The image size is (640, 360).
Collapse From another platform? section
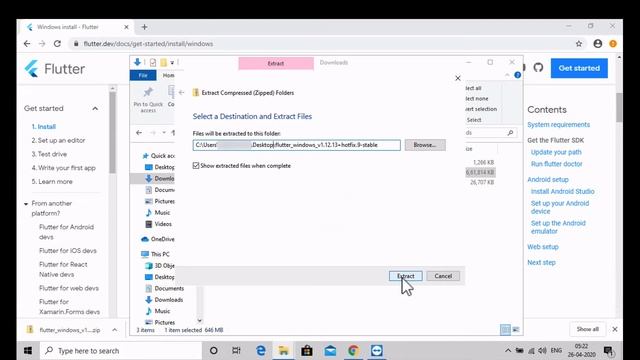coord(26,204)
